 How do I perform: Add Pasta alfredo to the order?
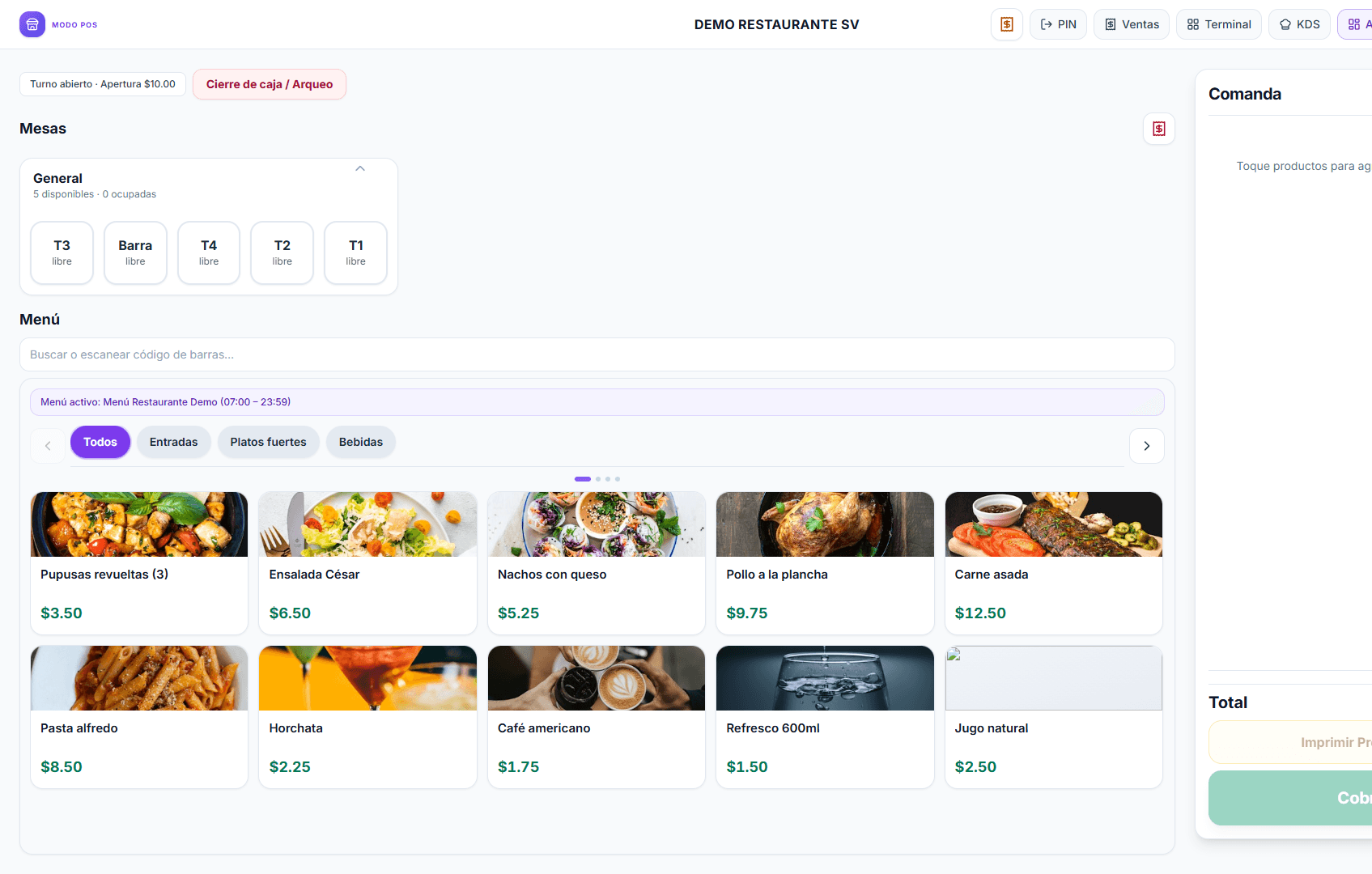click(139, 717)
